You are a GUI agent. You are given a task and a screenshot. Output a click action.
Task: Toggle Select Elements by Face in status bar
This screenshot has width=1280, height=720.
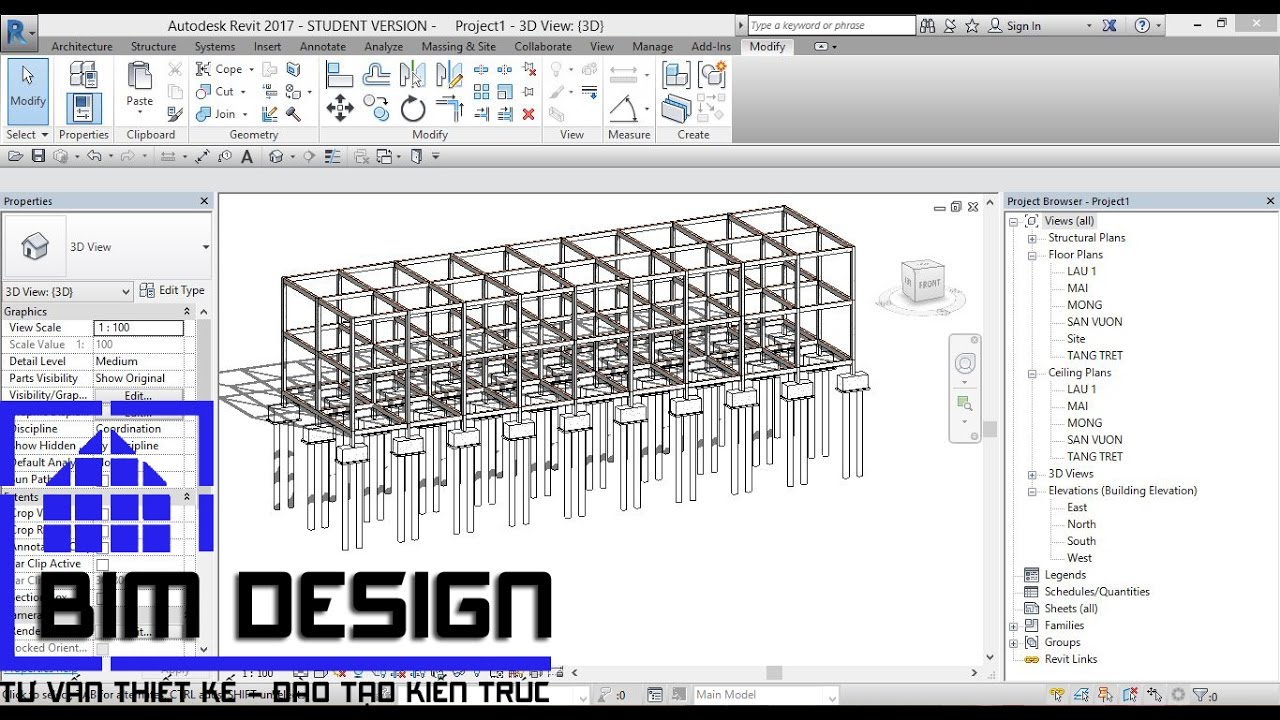(1130, 695)
